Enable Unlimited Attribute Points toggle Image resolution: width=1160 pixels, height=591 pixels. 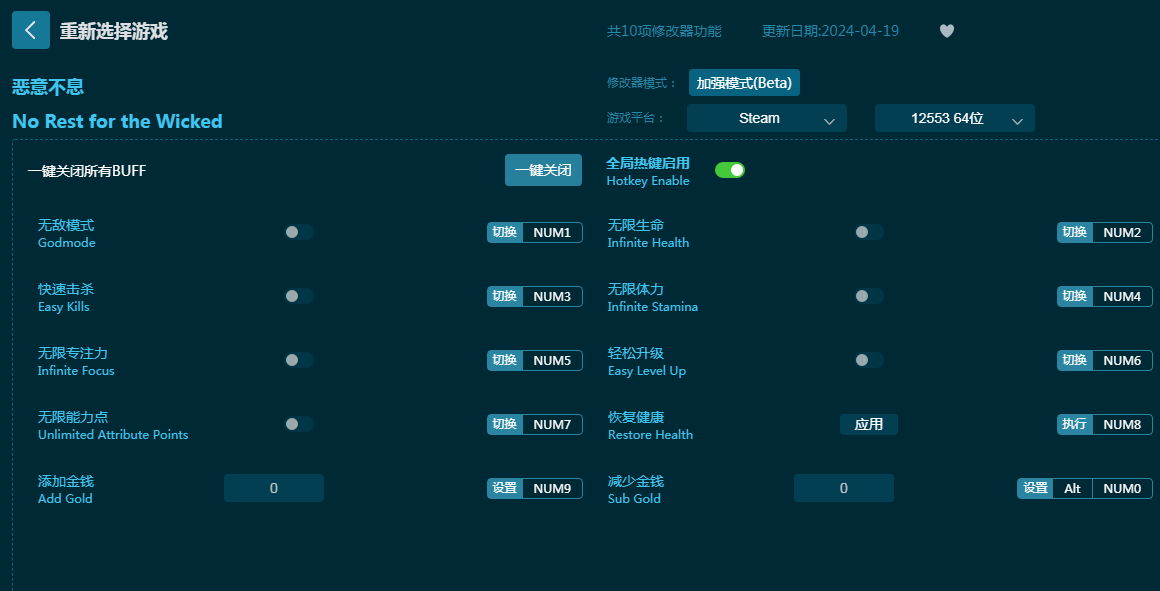299,424
